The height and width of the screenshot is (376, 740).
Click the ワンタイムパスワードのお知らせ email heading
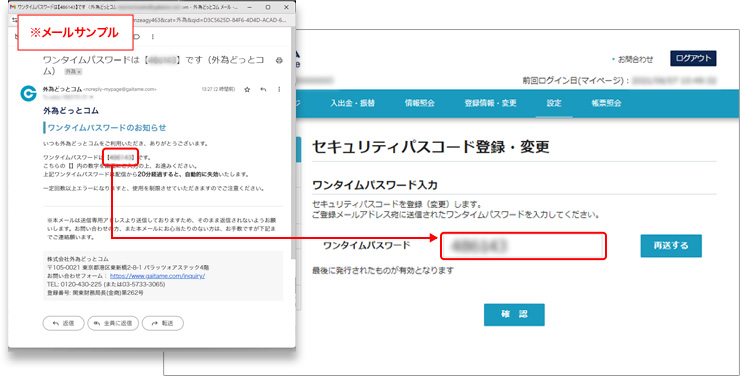click(107, 128)
